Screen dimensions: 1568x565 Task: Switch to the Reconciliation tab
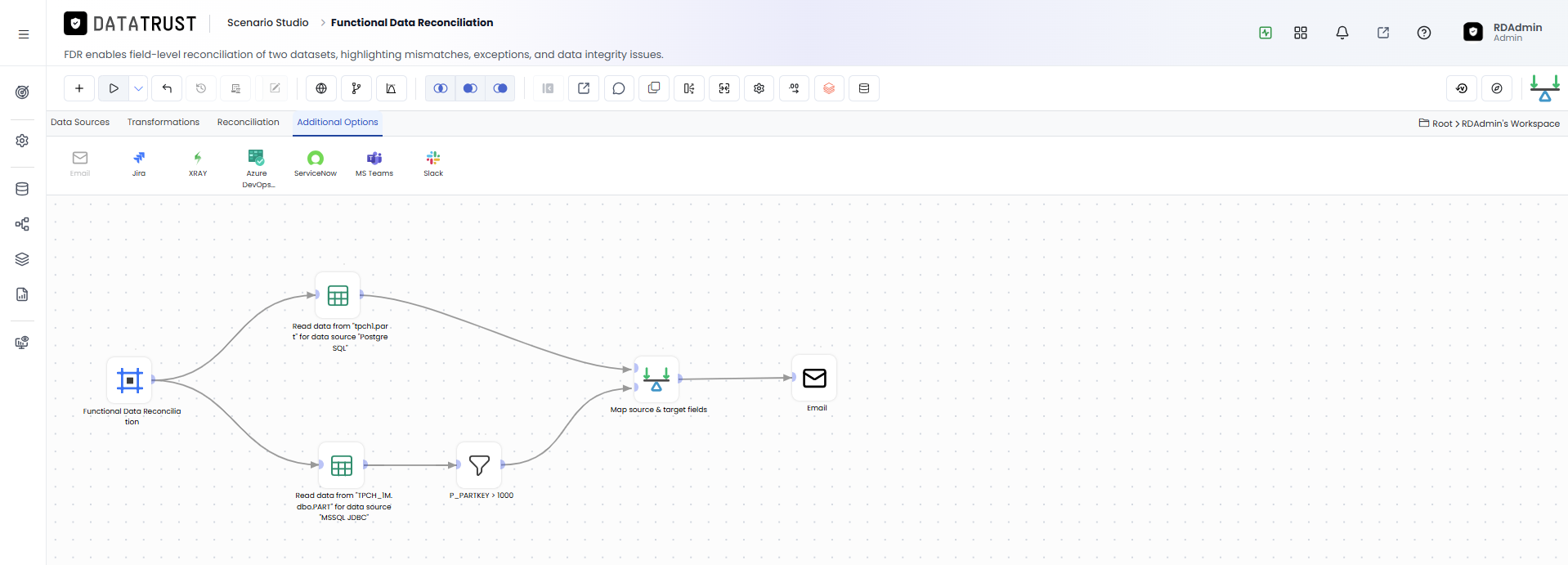tap(248, 122)
